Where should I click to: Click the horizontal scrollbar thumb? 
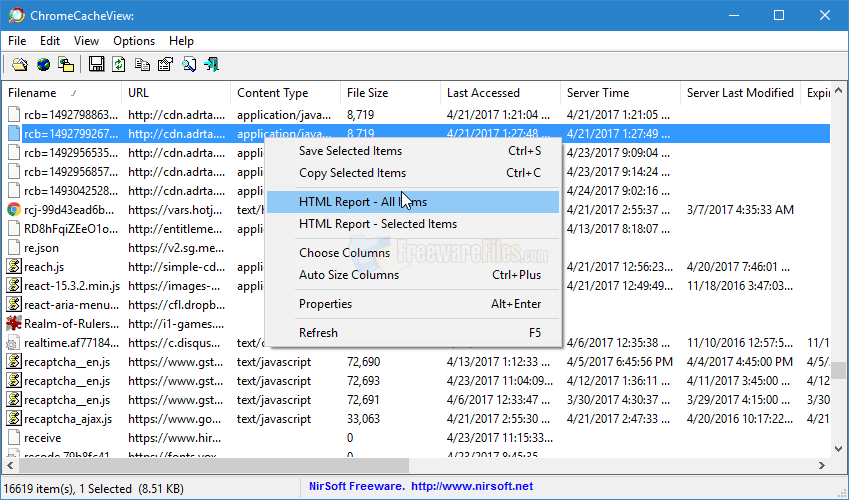click(x=214, y=465)
